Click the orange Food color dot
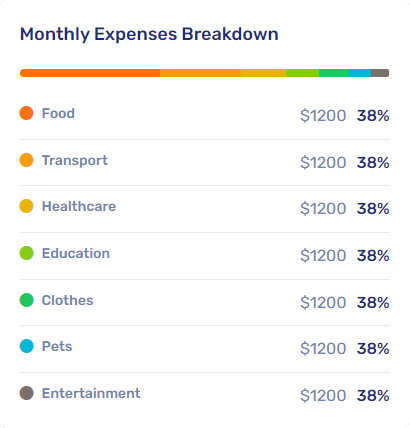410x428 pixels. [26, 113]
